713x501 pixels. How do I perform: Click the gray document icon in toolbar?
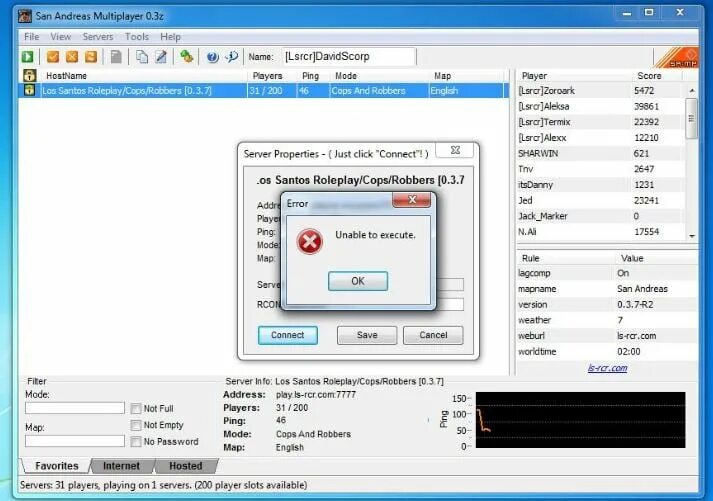pos(116,57)
